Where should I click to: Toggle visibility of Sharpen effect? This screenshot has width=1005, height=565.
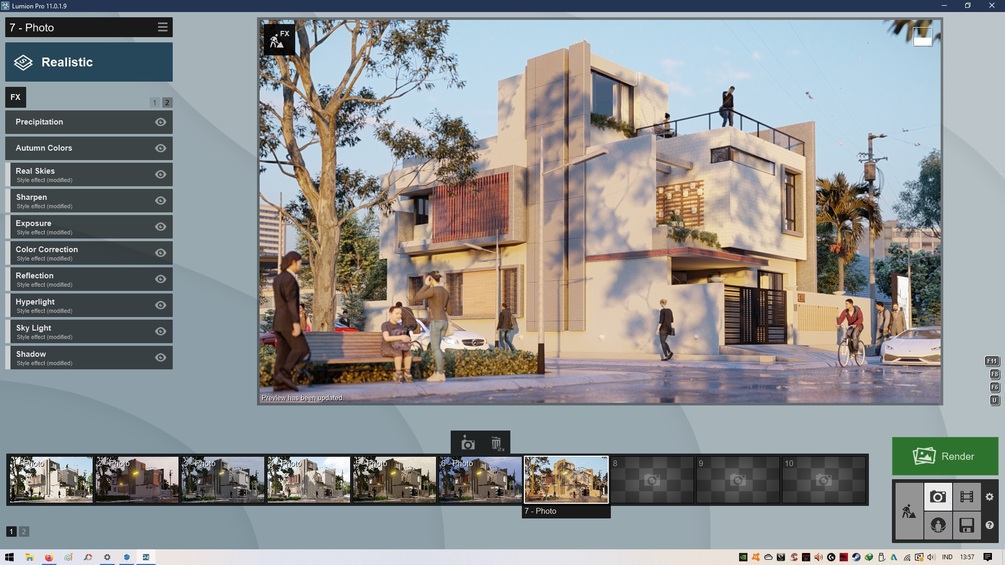[x=160, y=201]
